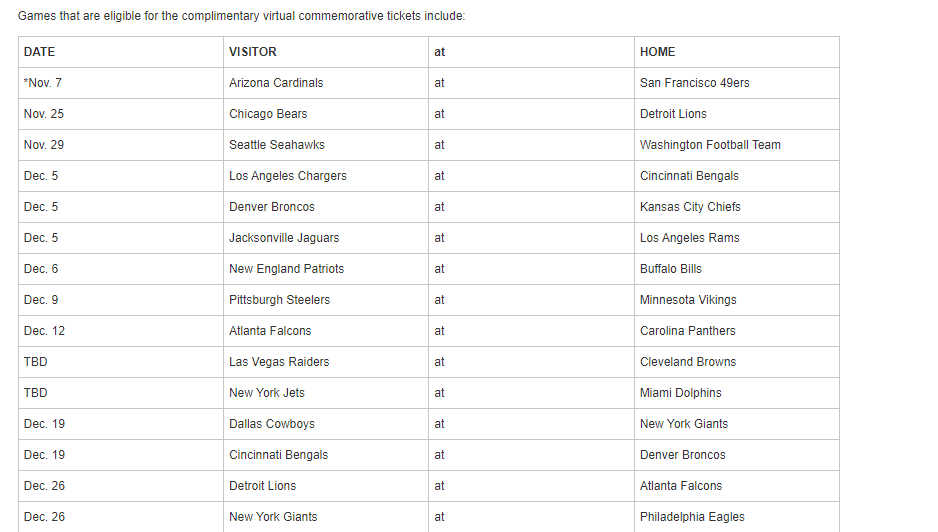
Task: Click the HOME column header
Action: pyautogui.click(x=736, y=52)
